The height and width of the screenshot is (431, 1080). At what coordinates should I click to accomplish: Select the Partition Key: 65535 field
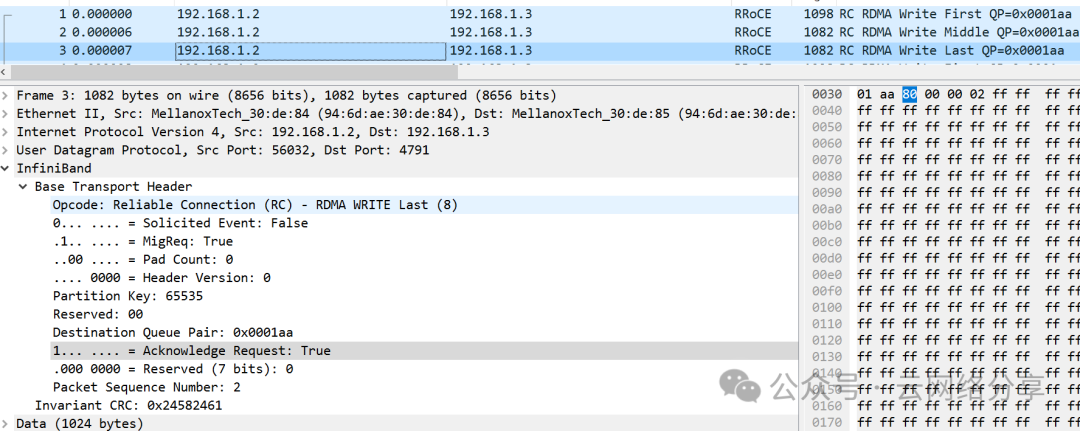point(127,296)
